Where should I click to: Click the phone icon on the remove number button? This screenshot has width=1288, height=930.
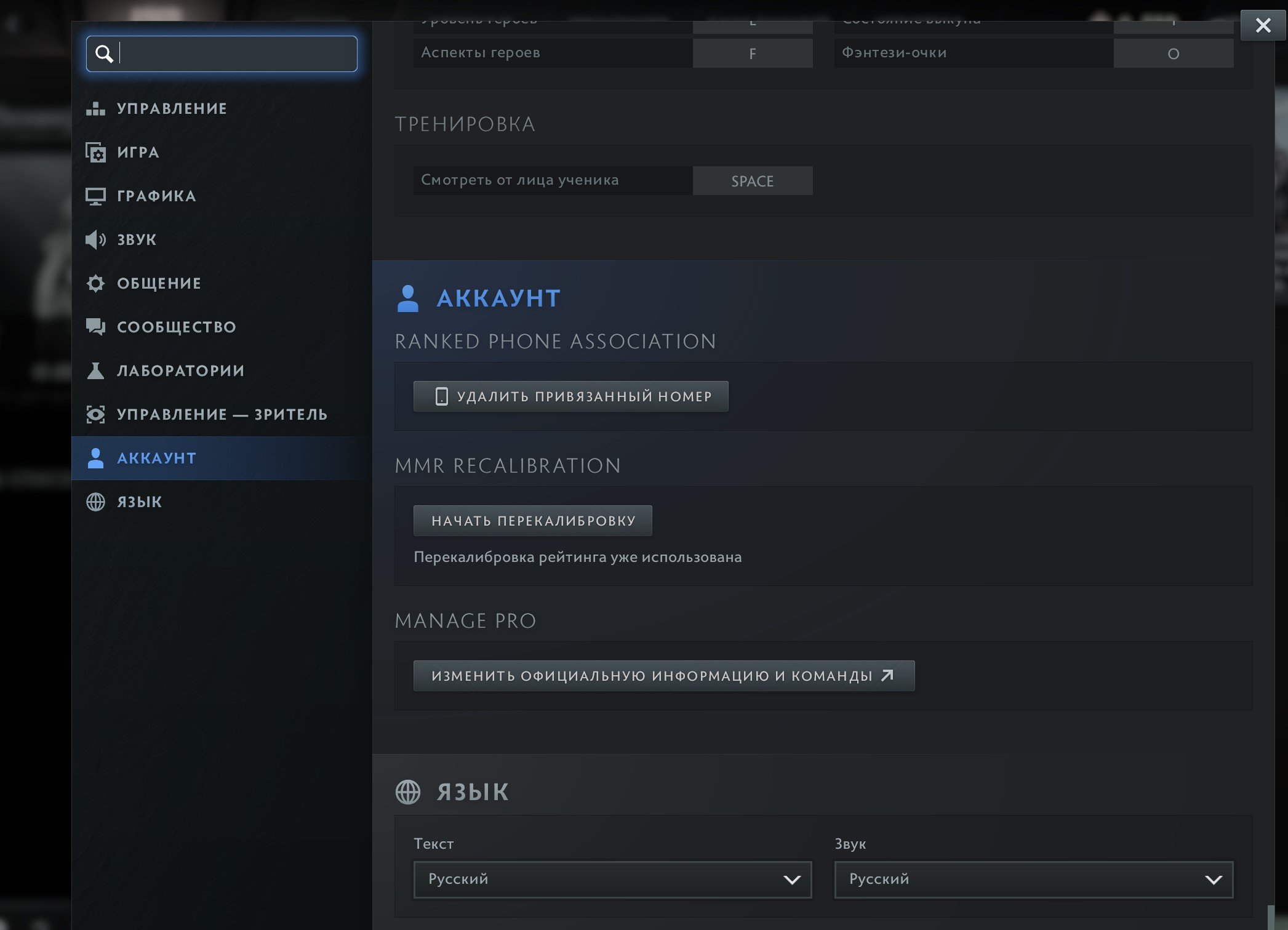[441, 396]
